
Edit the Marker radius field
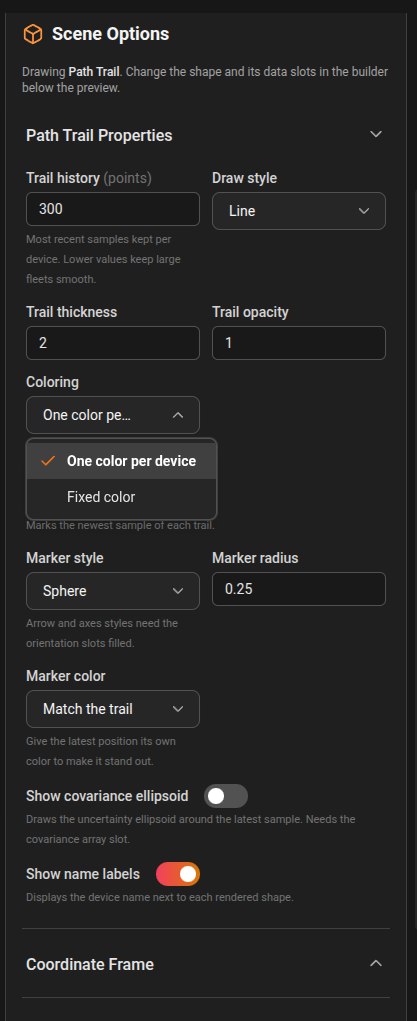coord(298,589)
